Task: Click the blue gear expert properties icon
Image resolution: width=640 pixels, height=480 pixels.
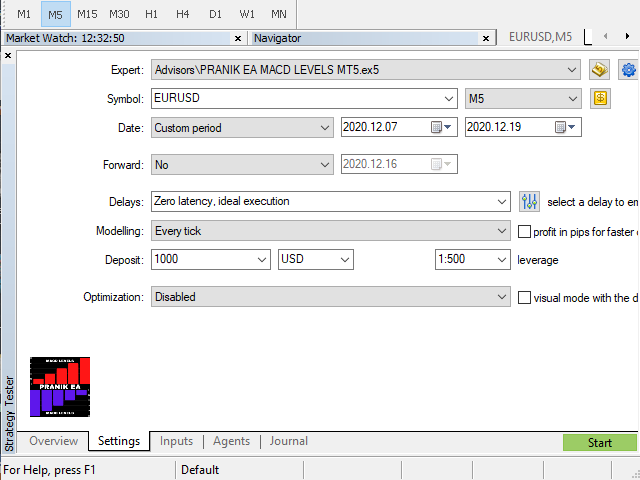Action: (x=628, y=70)
